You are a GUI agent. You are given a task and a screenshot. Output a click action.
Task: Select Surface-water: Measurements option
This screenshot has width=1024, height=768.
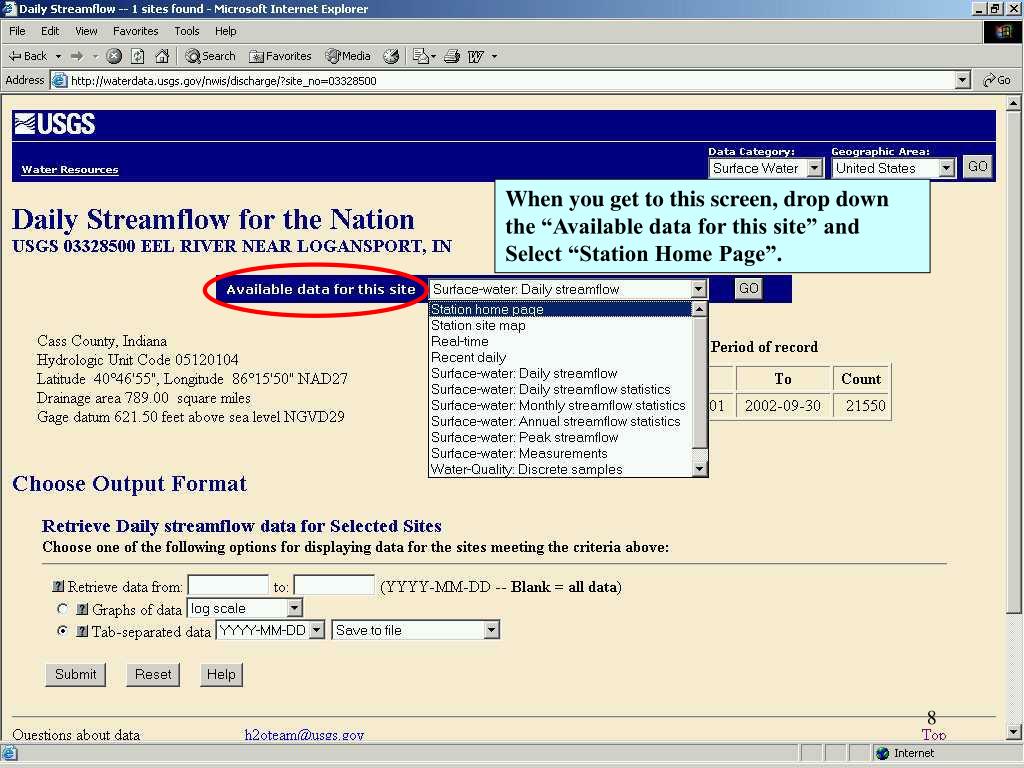[560, 453]
